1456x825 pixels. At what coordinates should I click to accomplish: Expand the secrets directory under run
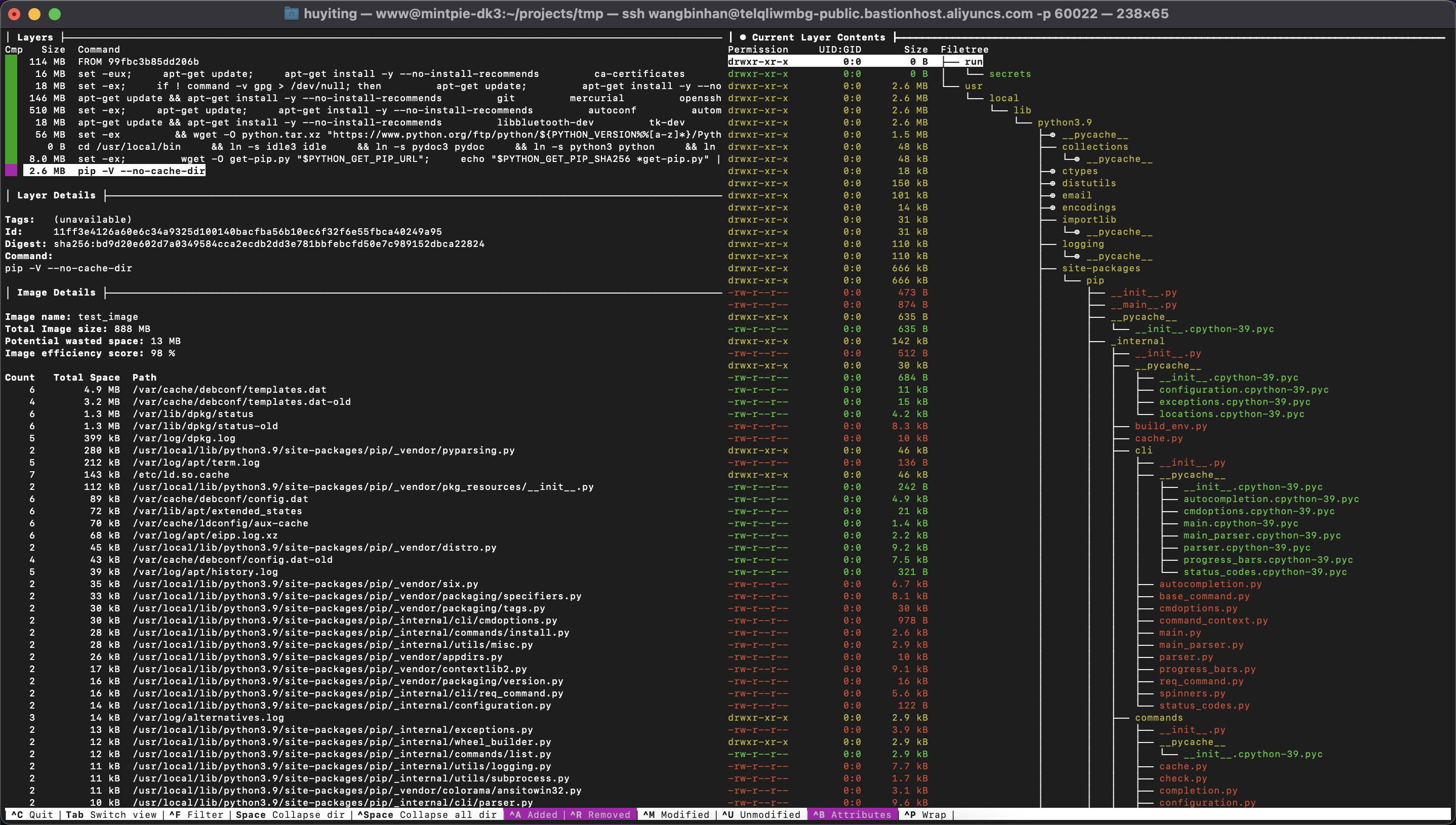point(1011,74)
